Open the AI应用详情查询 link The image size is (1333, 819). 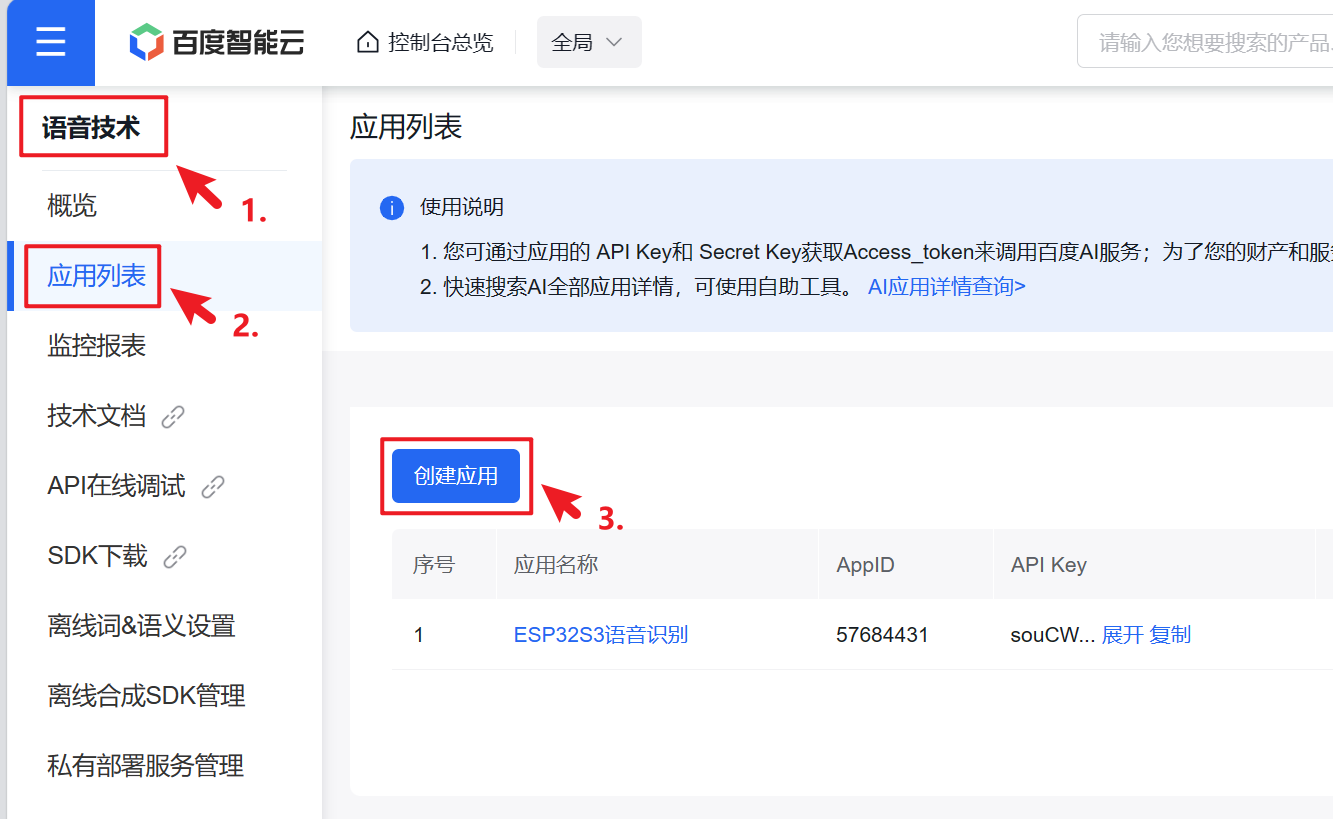pyautogui.click(x=946, y=287)
